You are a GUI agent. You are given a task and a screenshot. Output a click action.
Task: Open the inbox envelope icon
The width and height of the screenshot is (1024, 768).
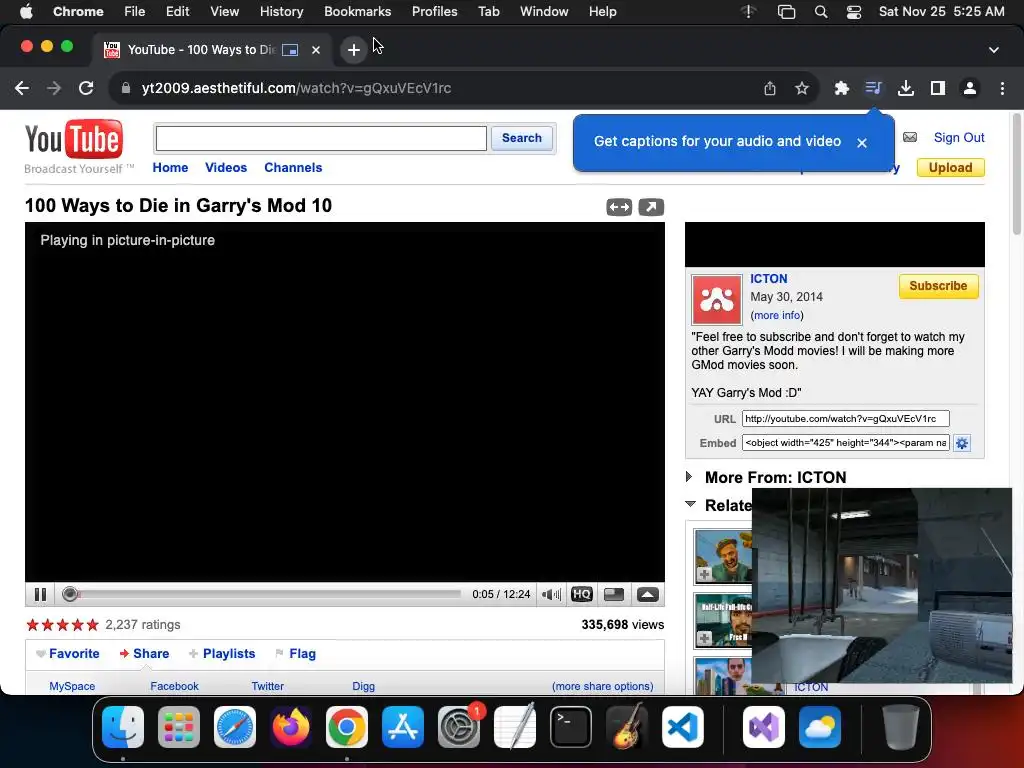point(910,137)
